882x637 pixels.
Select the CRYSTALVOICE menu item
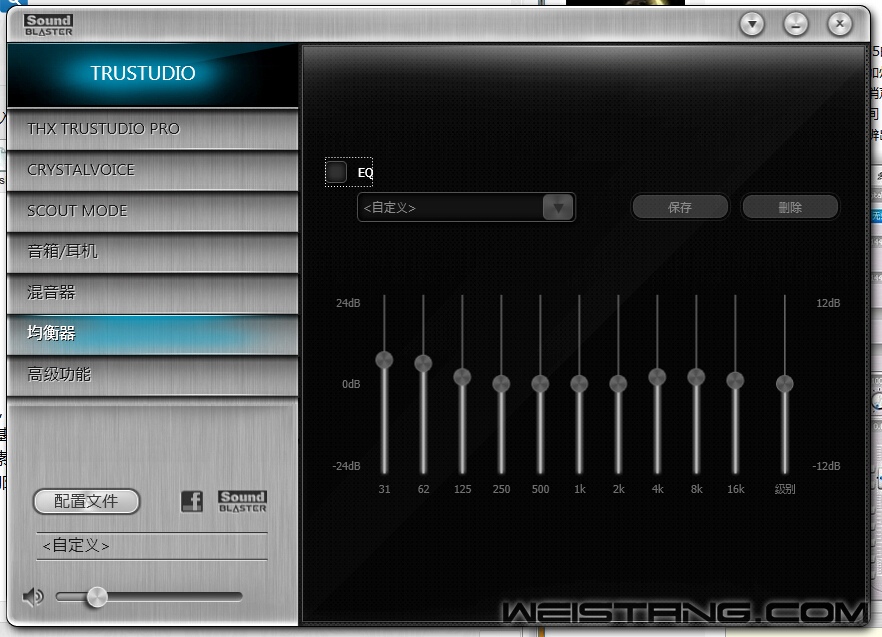click(x=152, y=170)
